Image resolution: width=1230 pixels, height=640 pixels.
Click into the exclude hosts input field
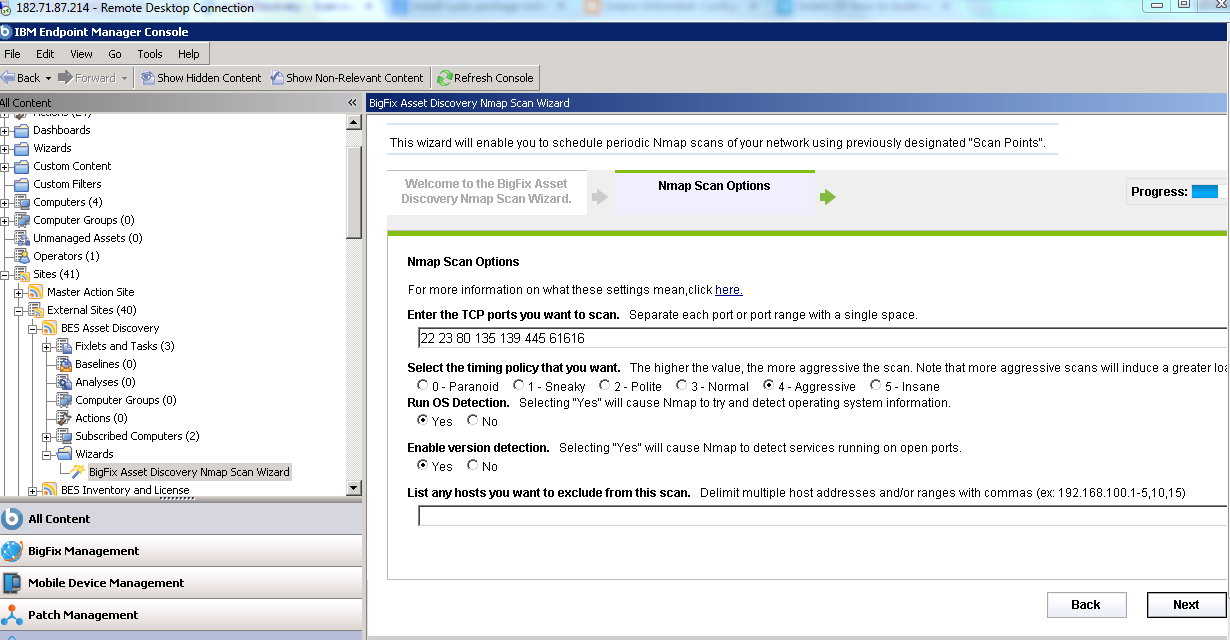click(823, 516)
